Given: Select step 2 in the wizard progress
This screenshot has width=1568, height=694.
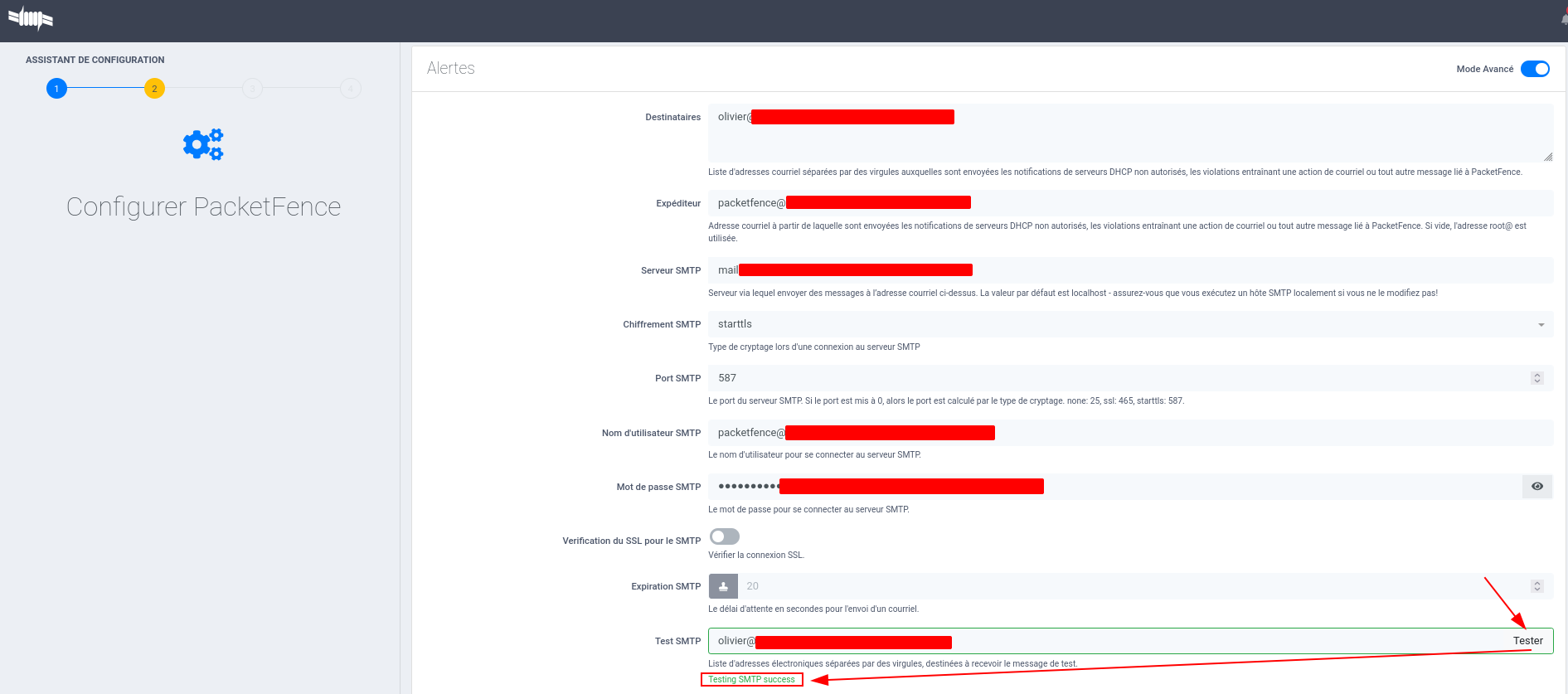Looking at the screenshot, I should [154, 89].
